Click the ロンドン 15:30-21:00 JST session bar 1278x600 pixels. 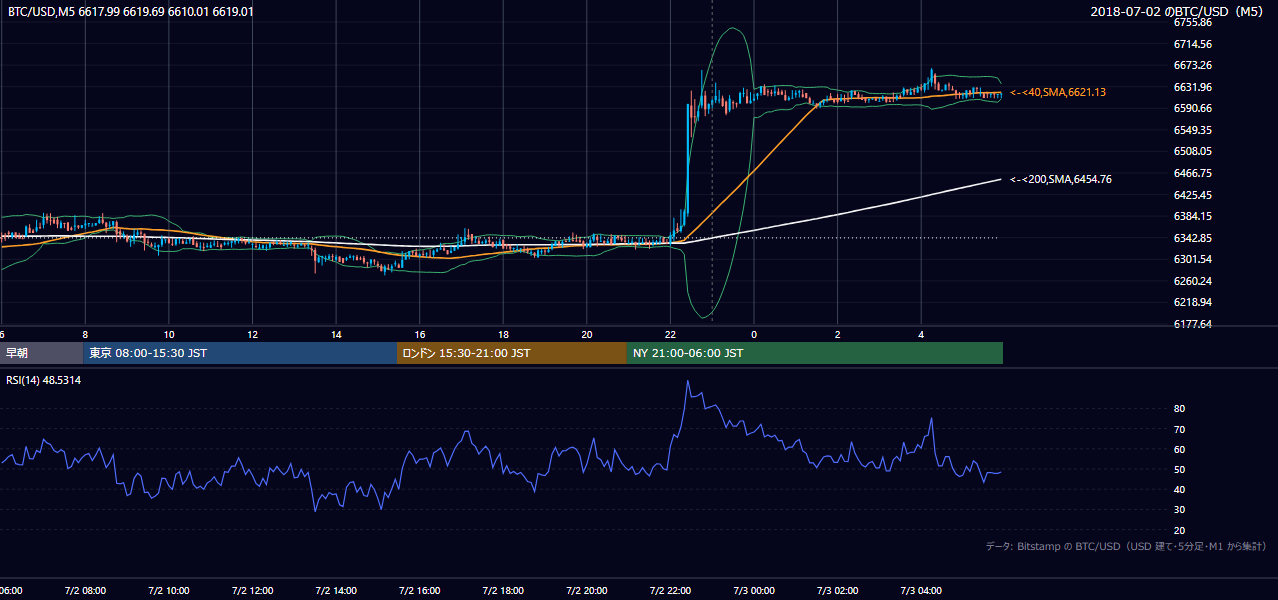pos(512,353)
